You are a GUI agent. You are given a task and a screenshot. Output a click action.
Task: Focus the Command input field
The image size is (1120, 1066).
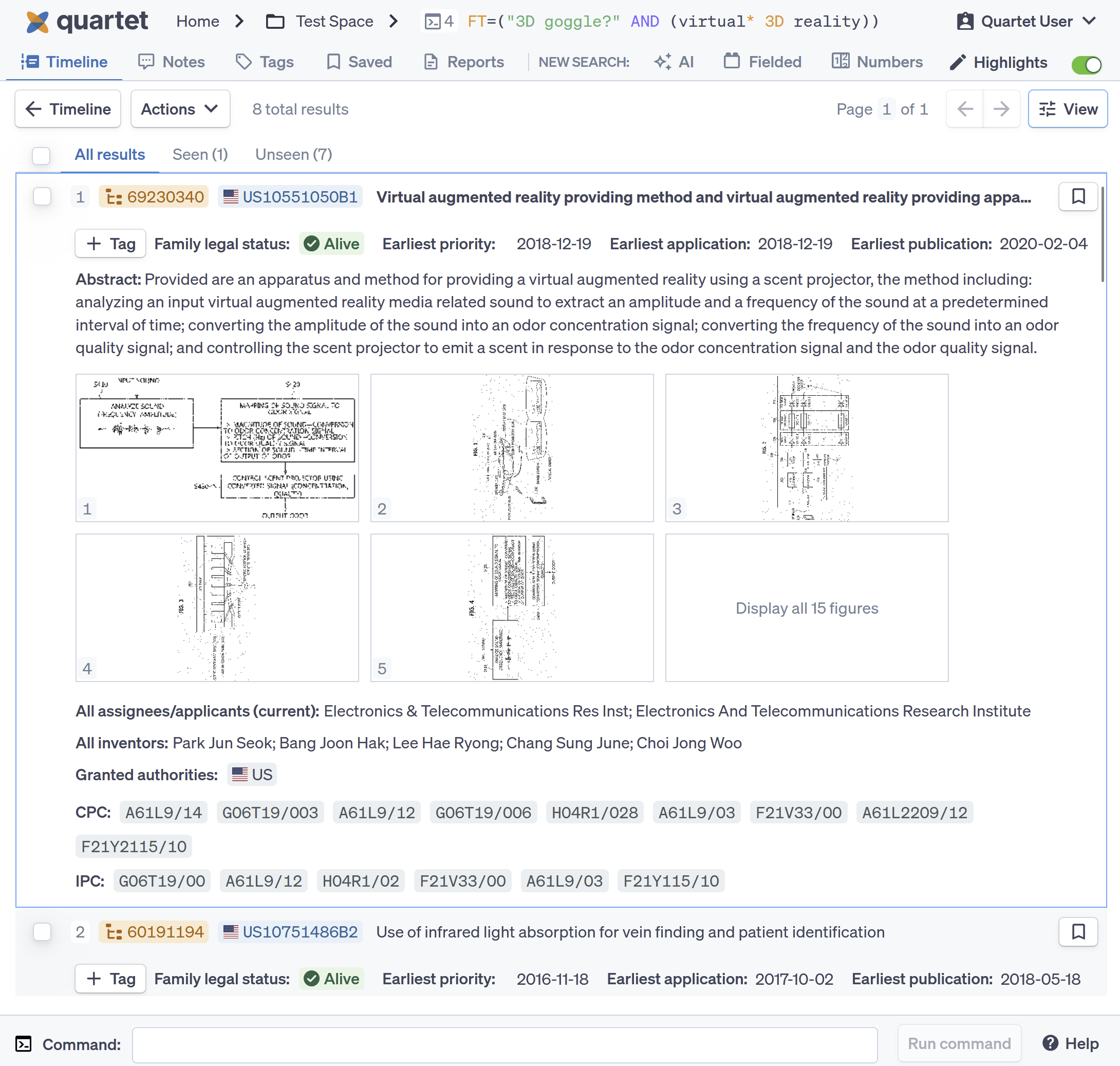coord(505,1044)
